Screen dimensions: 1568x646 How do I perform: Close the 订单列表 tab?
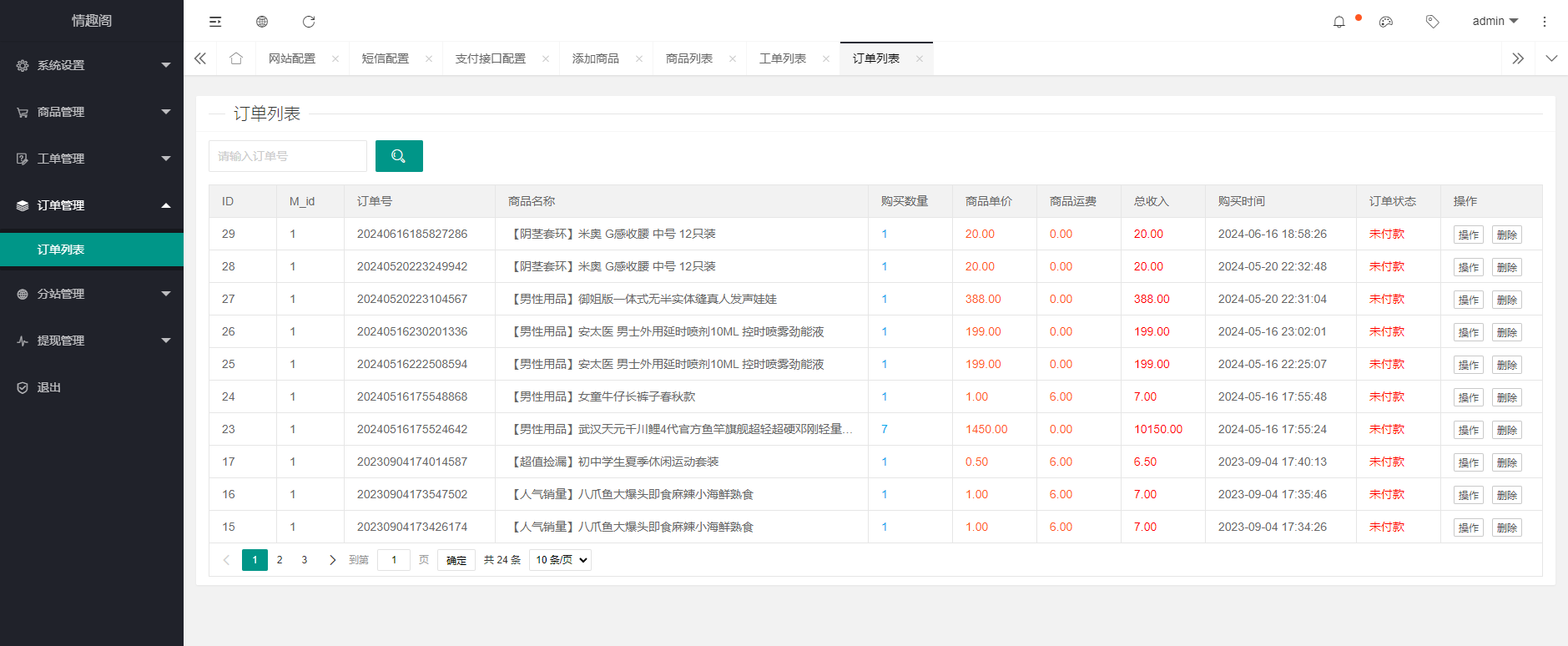pos(920,58)
